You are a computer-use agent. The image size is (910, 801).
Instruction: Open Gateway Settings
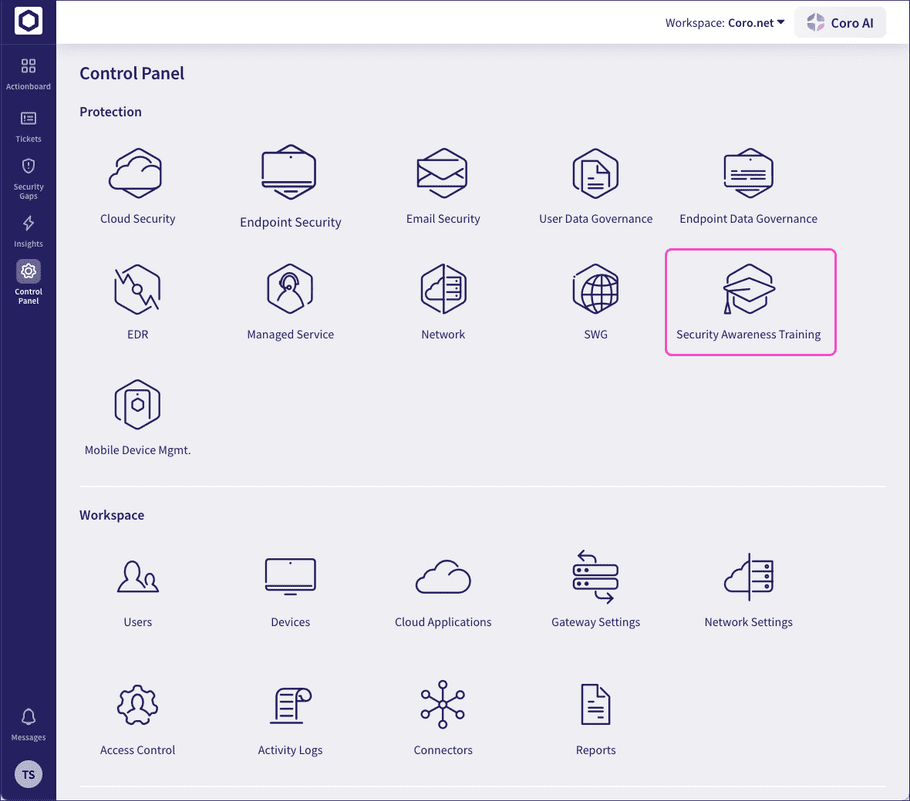click(x=595, y=587)
